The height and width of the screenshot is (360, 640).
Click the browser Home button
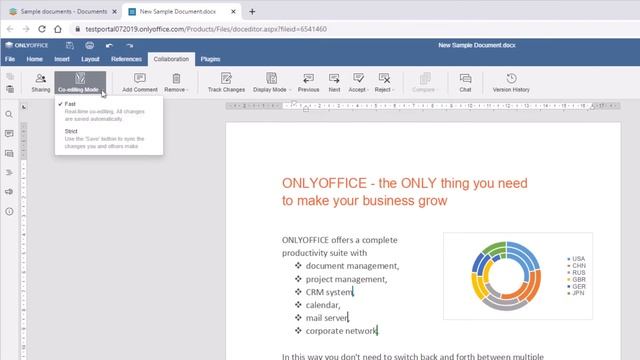pos(58,29)
